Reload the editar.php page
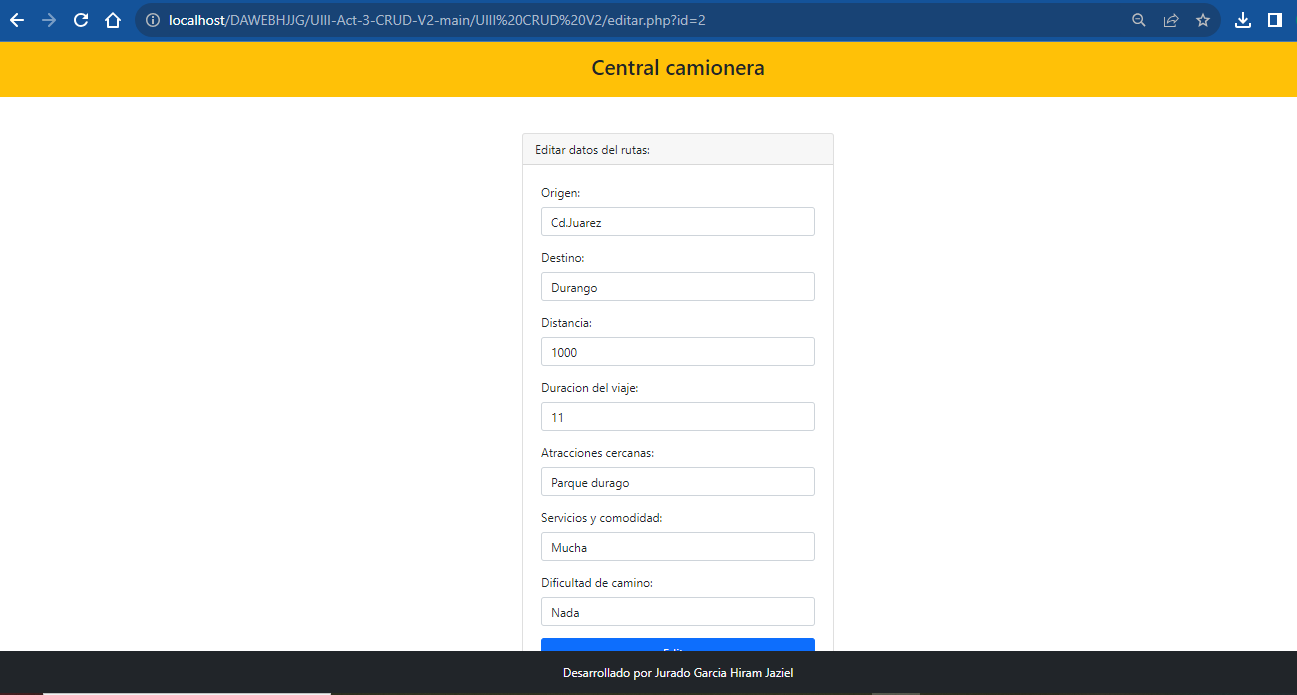 click(80, 19)
